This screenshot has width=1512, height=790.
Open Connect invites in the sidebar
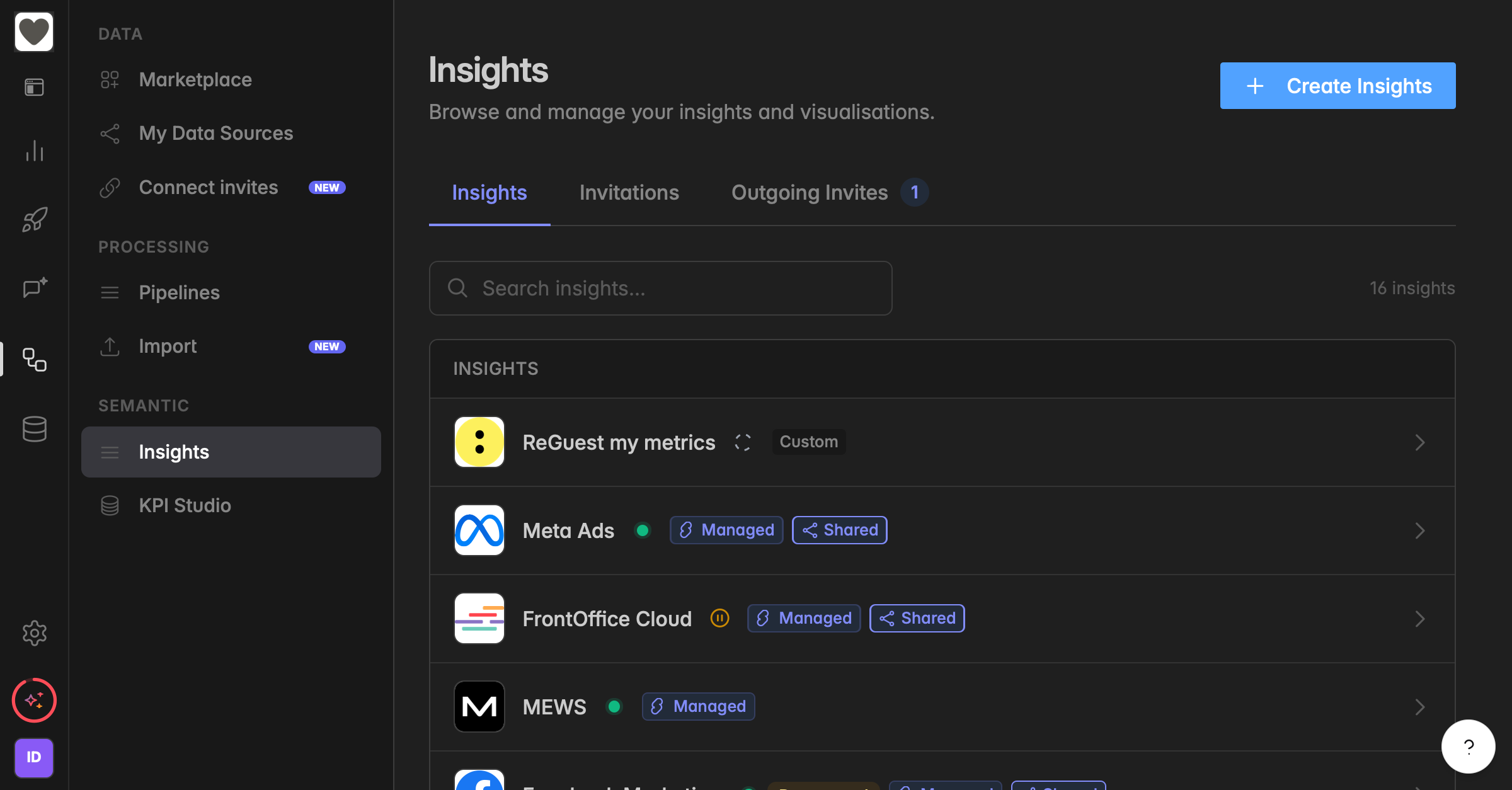tap(231, 188)
